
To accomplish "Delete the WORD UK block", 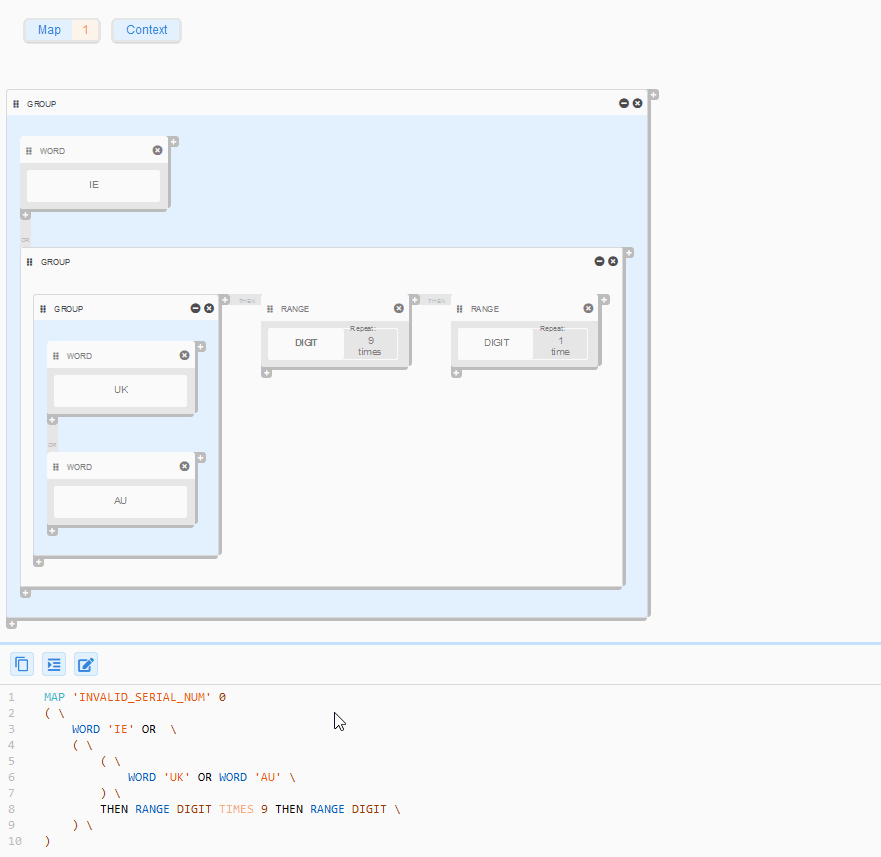I will point(184,356).
